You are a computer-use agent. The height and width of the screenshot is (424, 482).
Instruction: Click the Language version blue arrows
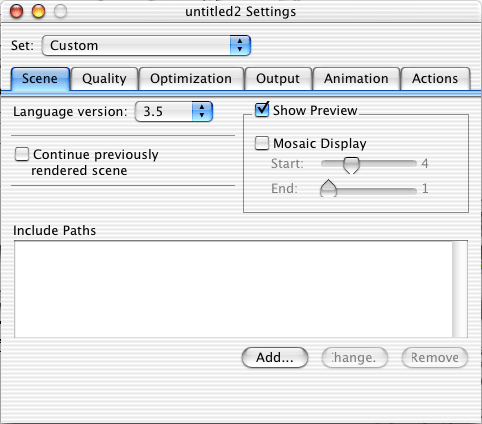[x=202, y=111]
